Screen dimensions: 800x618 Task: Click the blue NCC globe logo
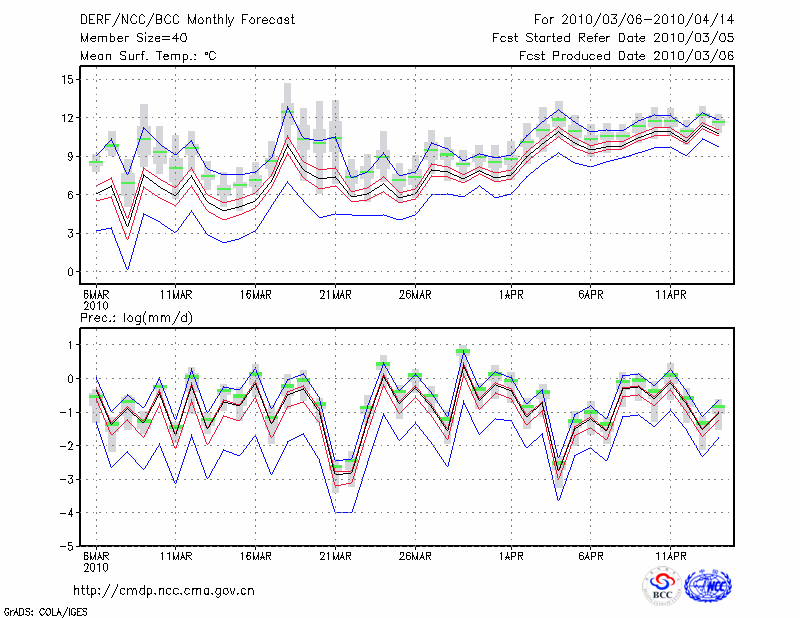[x=708, y=585]
